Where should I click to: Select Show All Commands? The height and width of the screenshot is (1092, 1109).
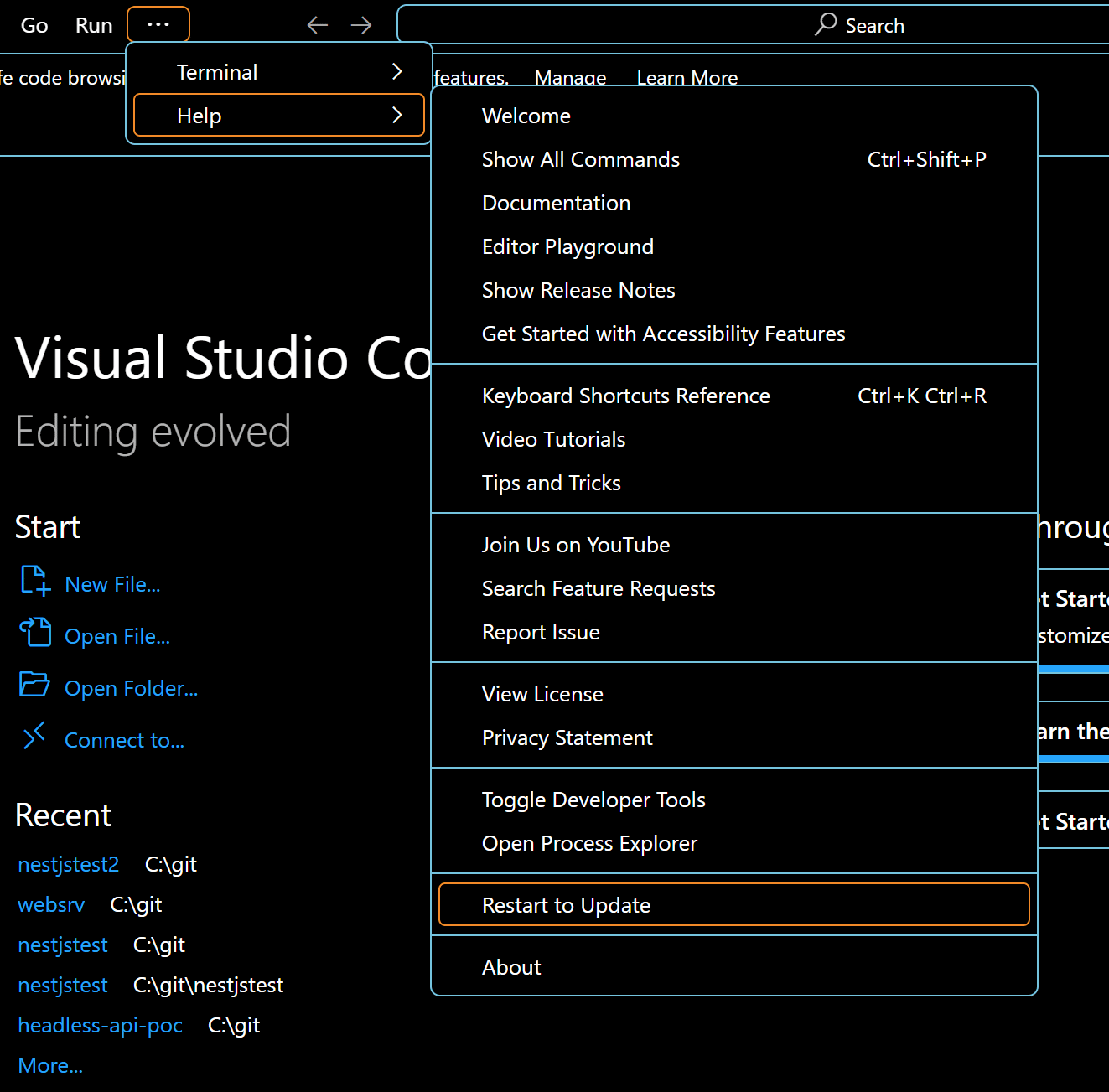point(580,159)
